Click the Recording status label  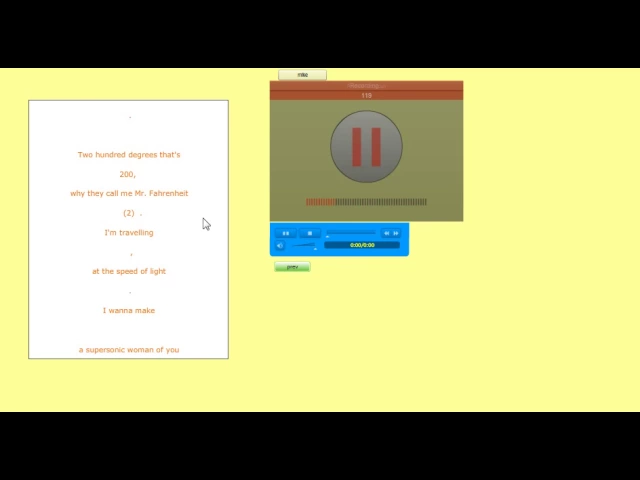click(366, 86)
